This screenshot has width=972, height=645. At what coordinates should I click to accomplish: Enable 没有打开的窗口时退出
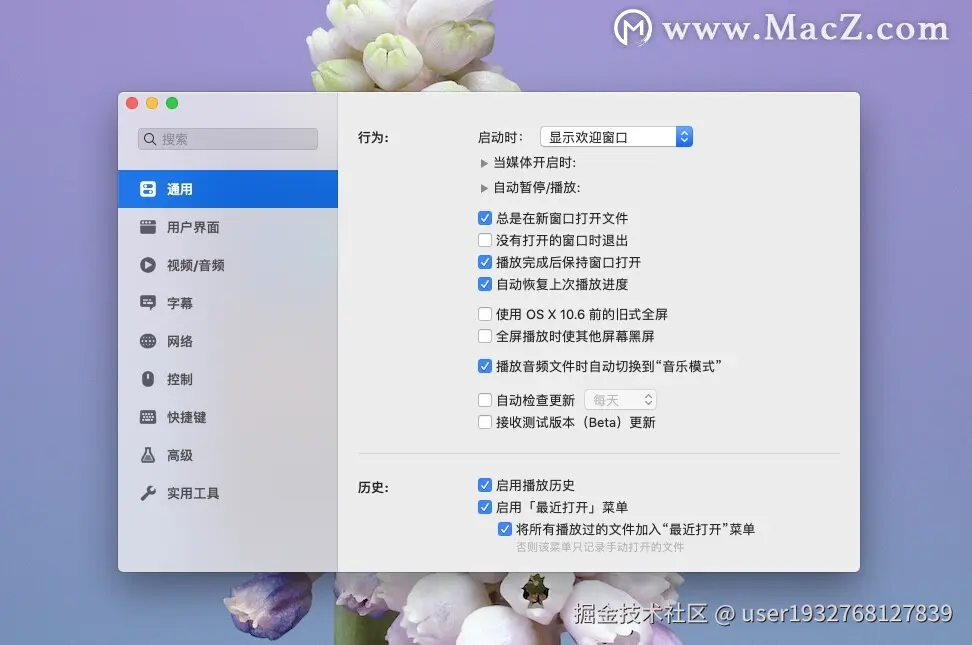tap(485, 240)
